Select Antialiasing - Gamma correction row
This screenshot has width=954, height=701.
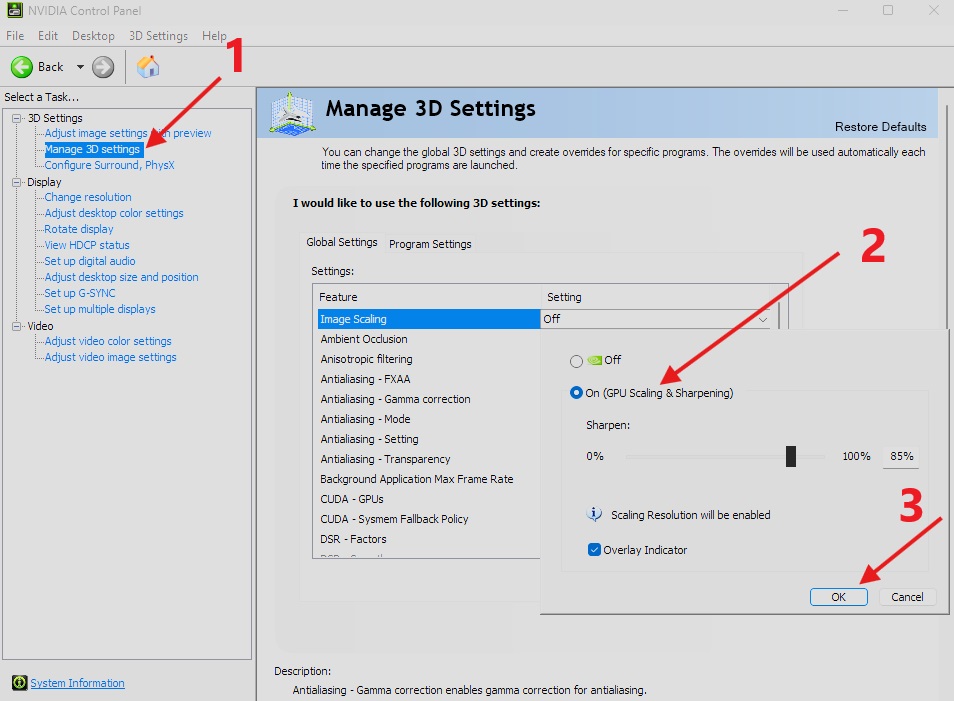tap(428, 399)
